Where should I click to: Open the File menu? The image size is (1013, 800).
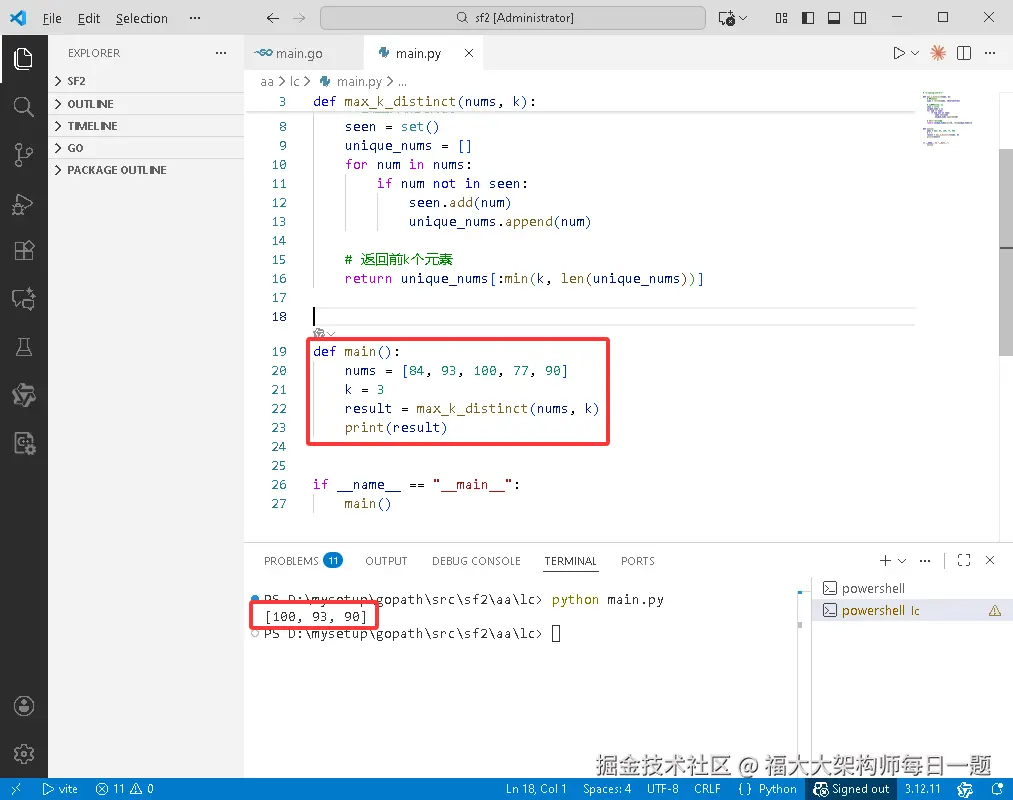pyautogui.click(x=52, y=18)
